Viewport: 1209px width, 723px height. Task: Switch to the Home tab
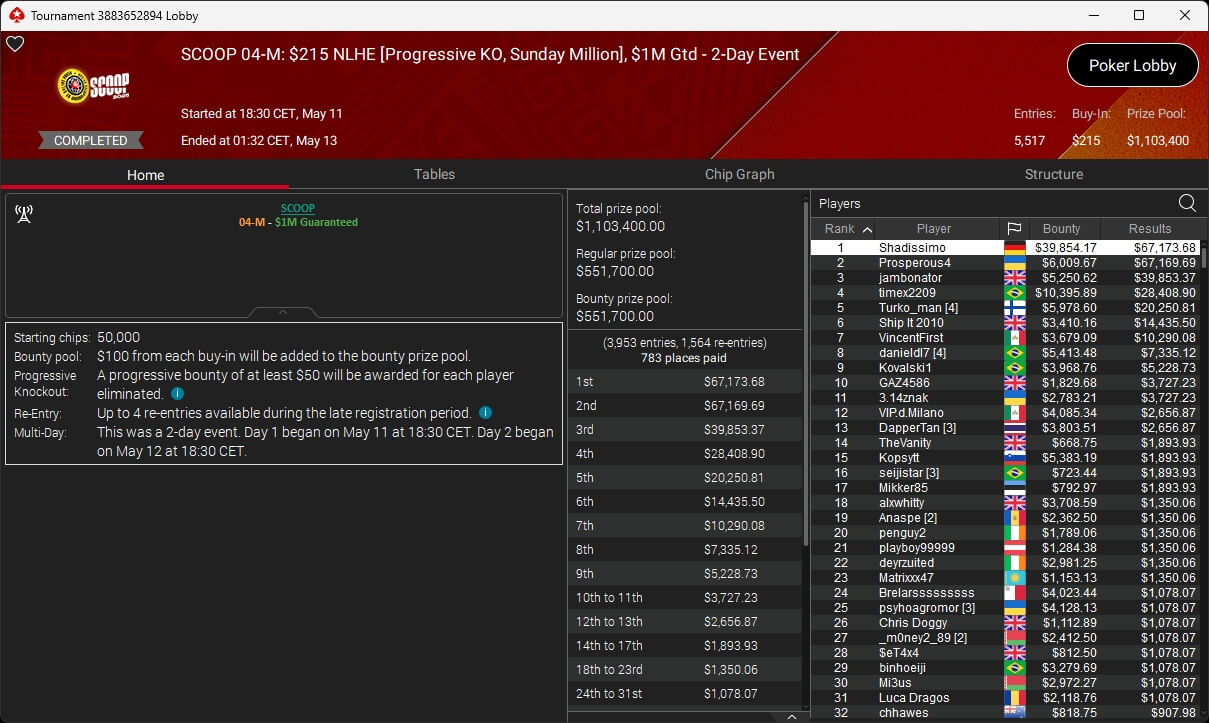(x=145, y=174)
